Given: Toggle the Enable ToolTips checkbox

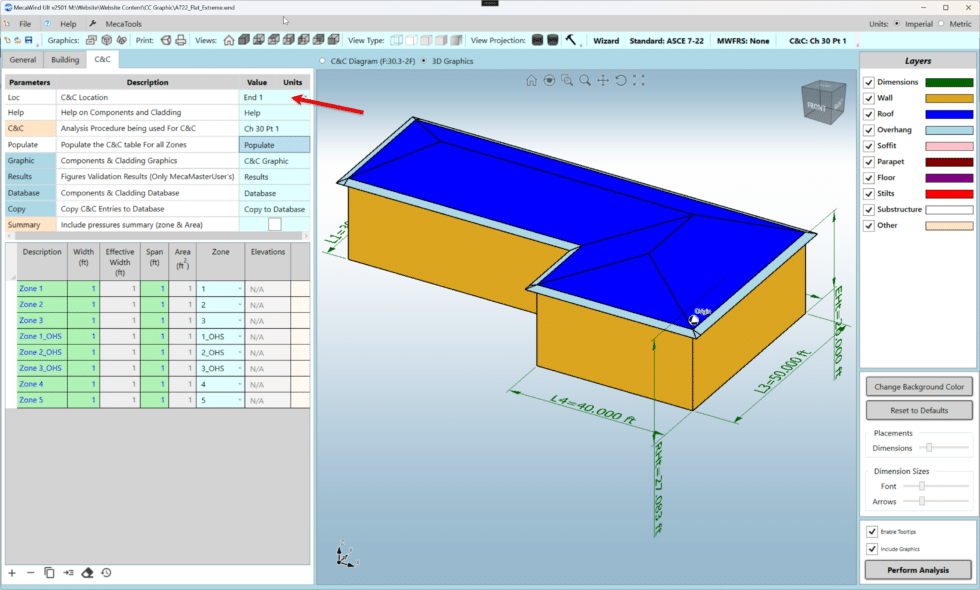Looking at the screenshot, I should tap(871, 531).
